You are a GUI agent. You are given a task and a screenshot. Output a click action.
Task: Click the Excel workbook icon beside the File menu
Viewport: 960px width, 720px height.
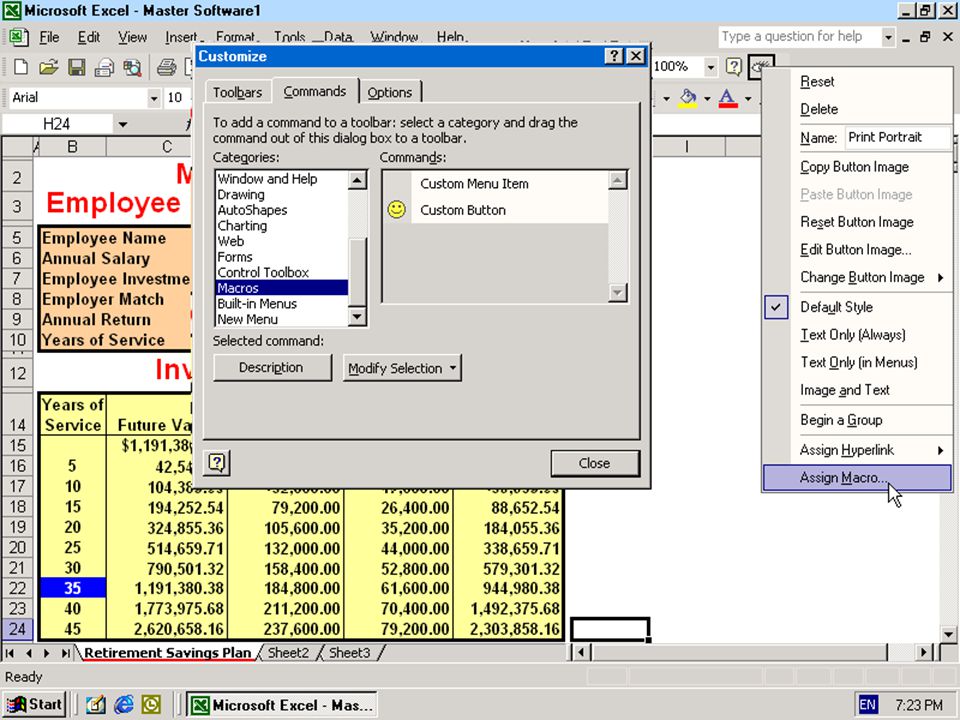[18, 37]
